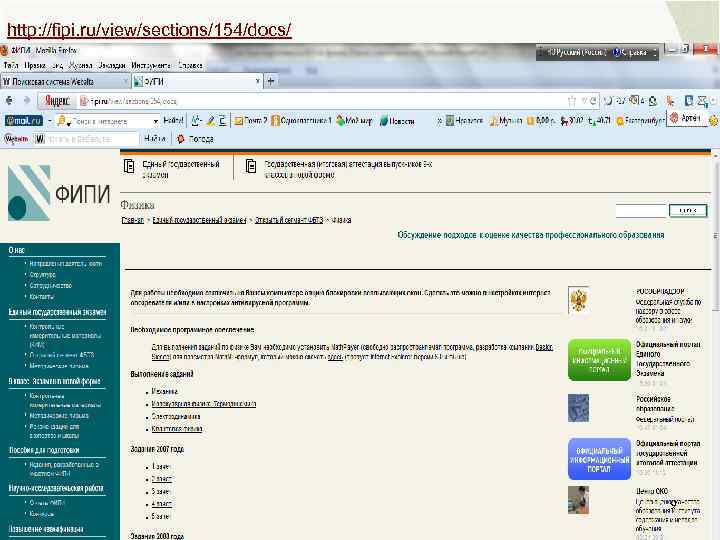Open the Правка menu
This screenshot has height=540, width=720.
[35, 65]
